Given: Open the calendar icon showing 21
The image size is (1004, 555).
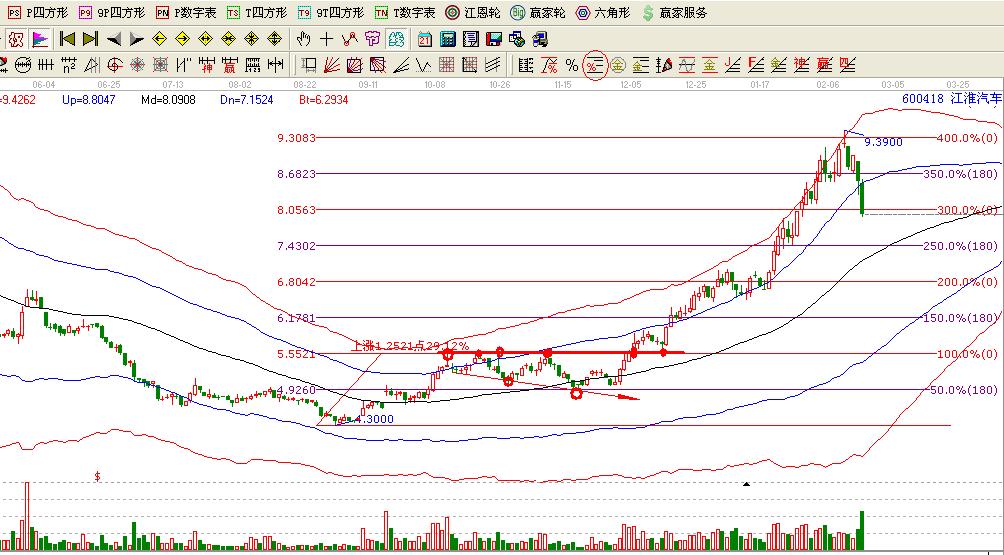Looking at the screenshot, I should [425, 39].
